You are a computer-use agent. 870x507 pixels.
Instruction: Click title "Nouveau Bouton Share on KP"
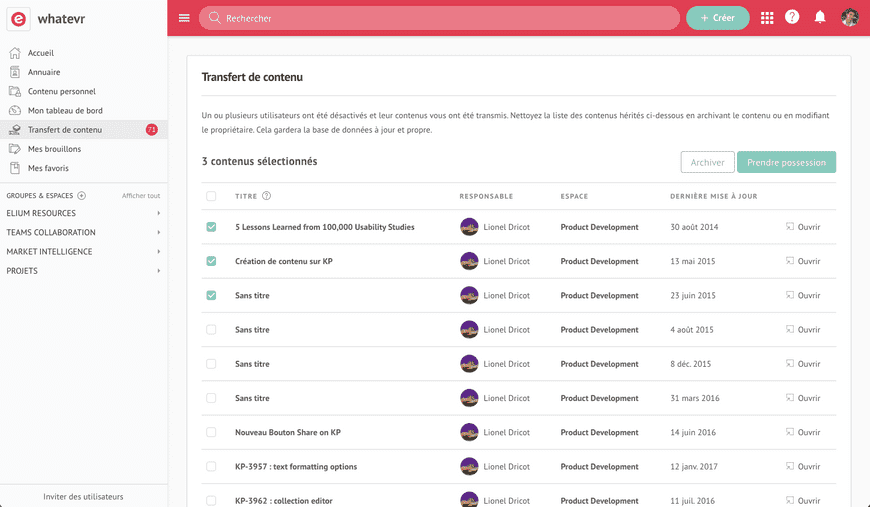287,432
